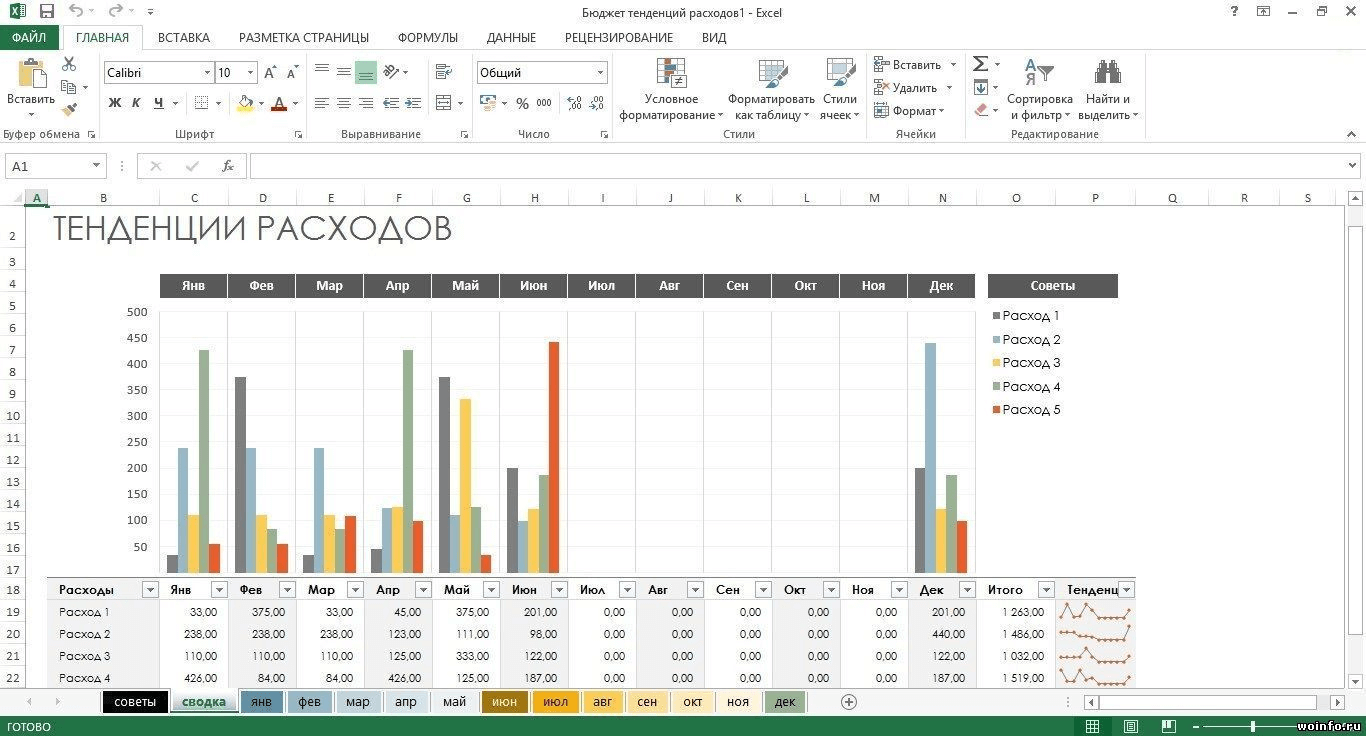Image resolution: width=1366 pixels, height=736 pixels.
Task: Open the ФОРМУЛЫ ribbon tab
Action: (x=427, y=37)
